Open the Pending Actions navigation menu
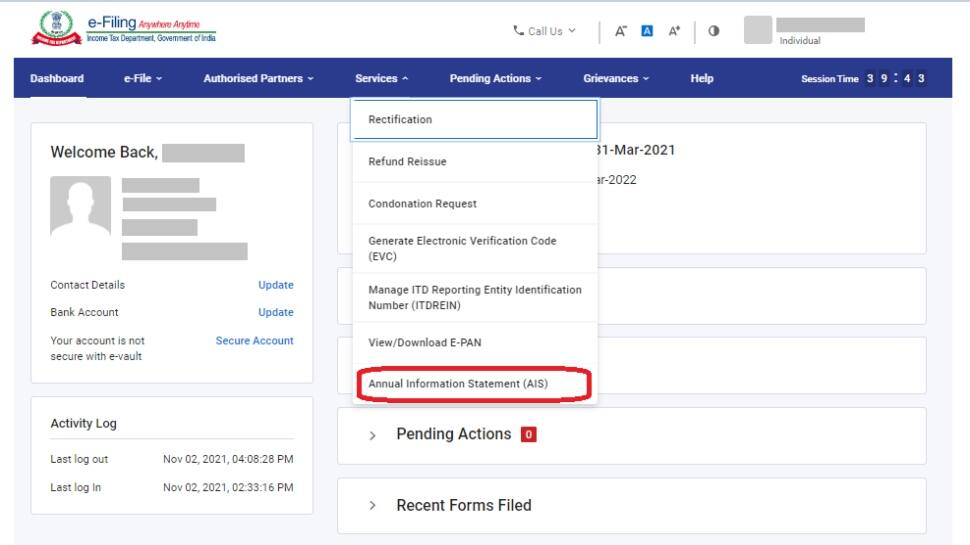970x545 pixels. 496,79
